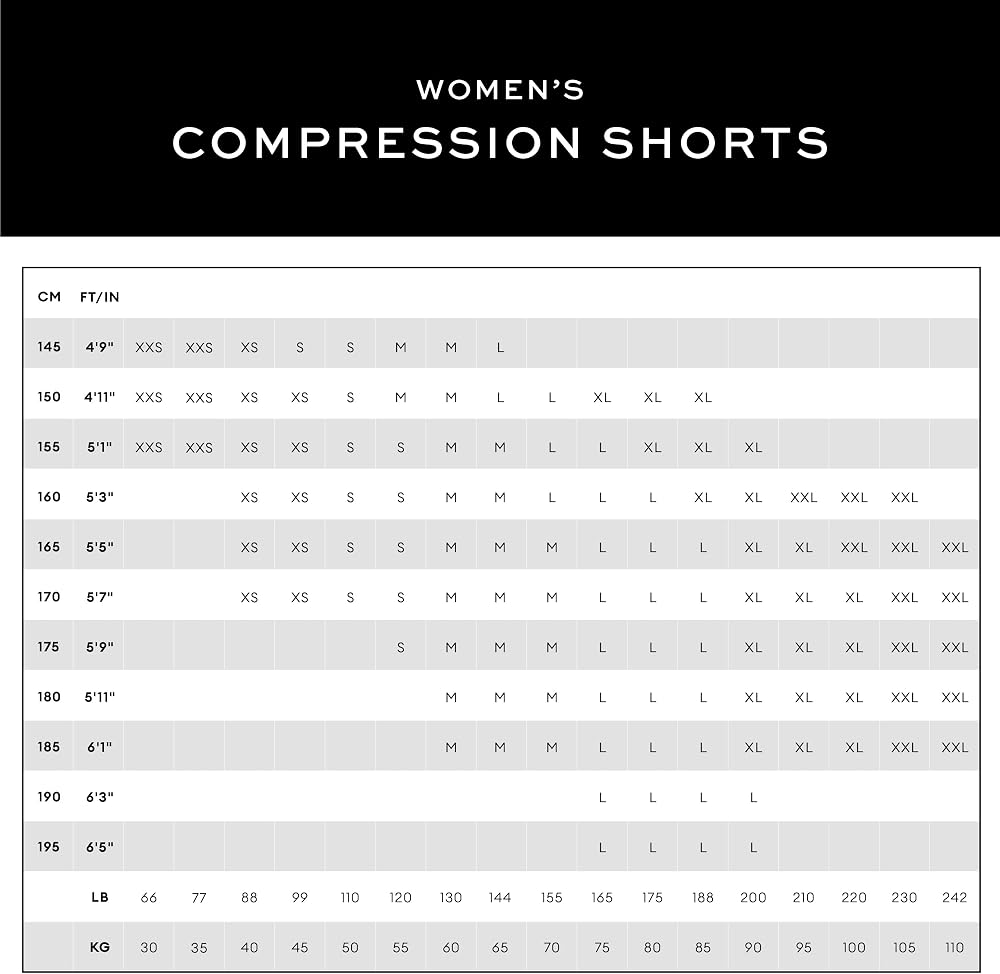Click the 145 cm row label

pos(49,347)
